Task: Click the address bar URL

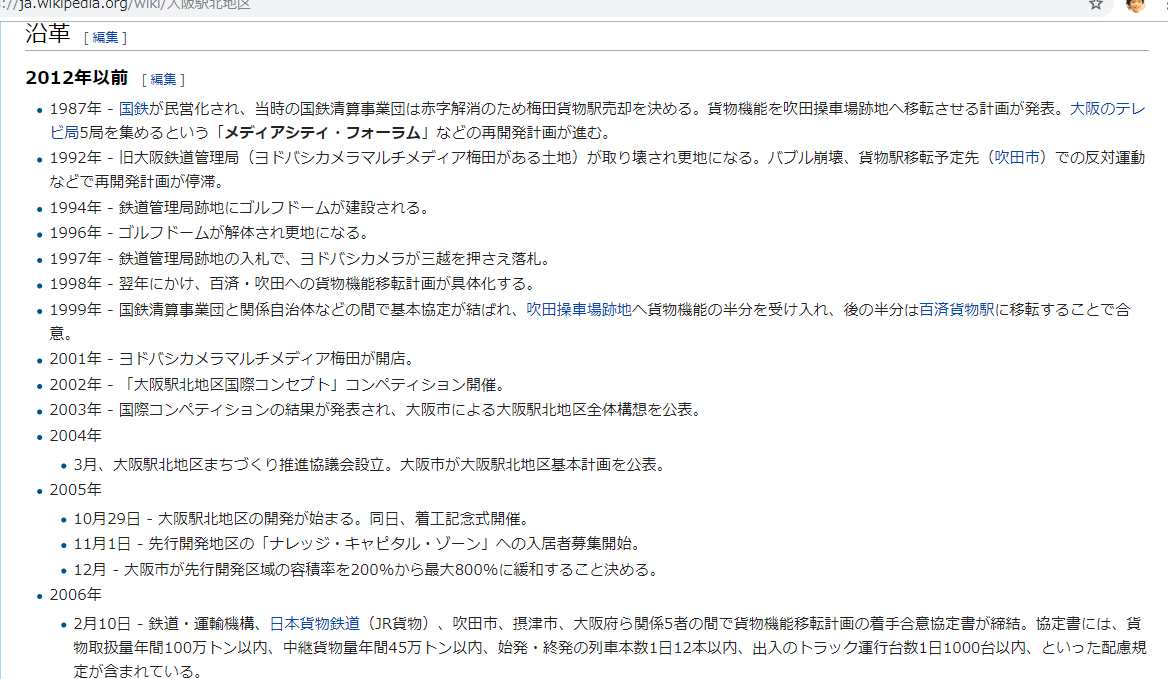Action: tap(125, 5)
